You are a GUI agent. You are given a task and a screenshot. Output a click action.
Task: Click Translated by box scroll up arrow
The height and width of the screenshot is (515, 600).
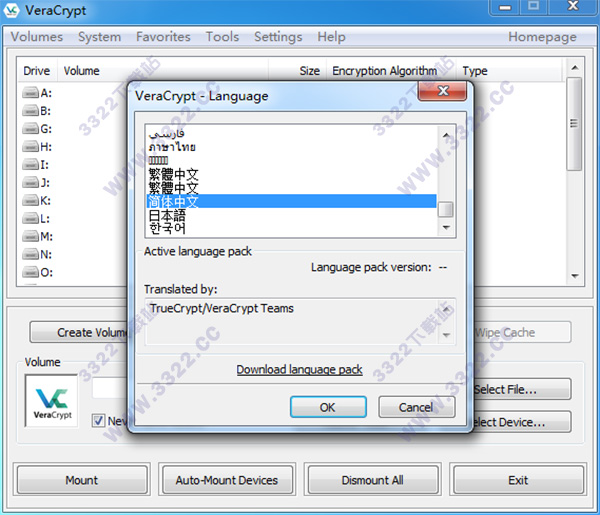pos(446,308)
